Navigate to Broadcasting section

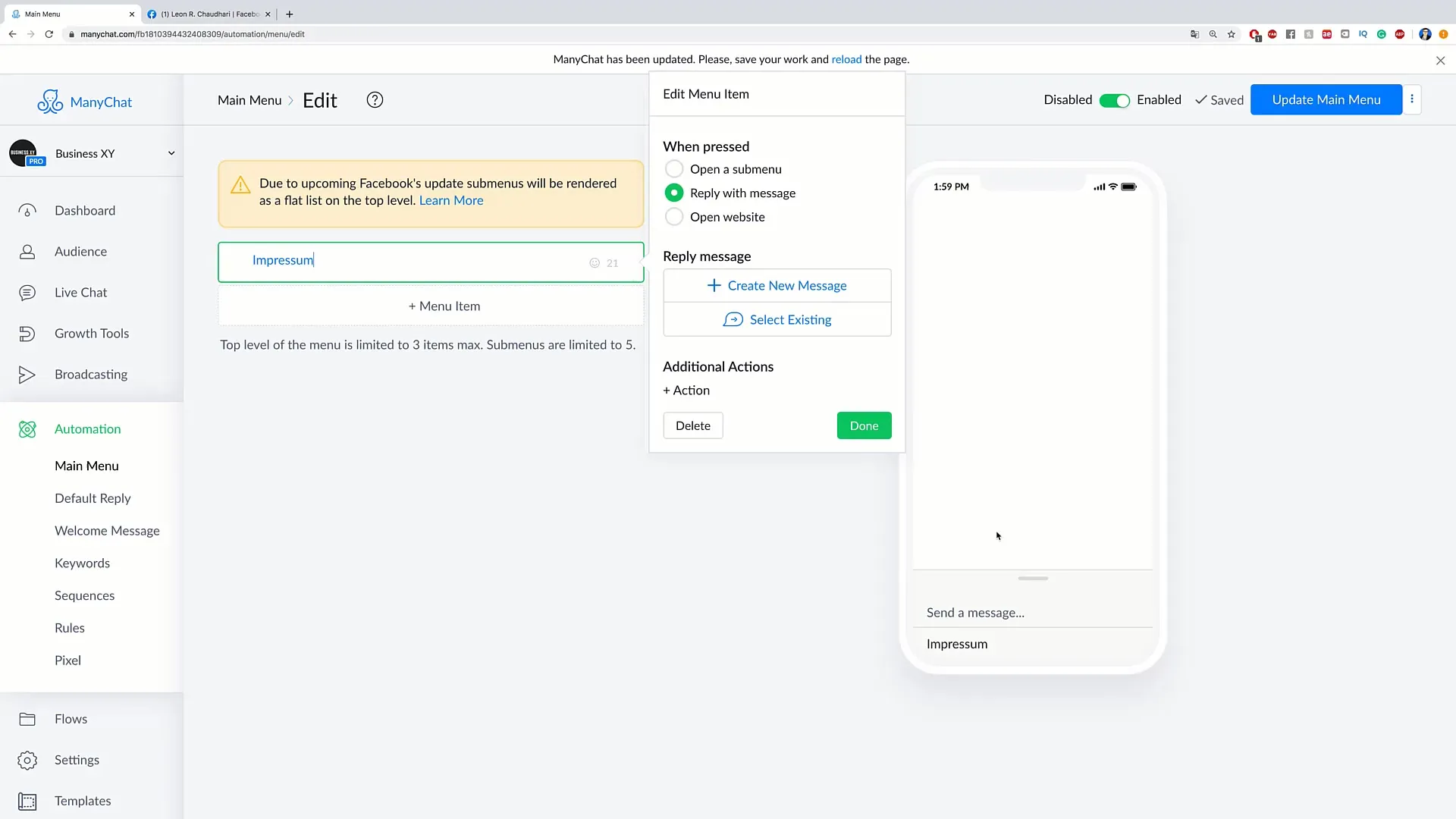click(91, 374)
